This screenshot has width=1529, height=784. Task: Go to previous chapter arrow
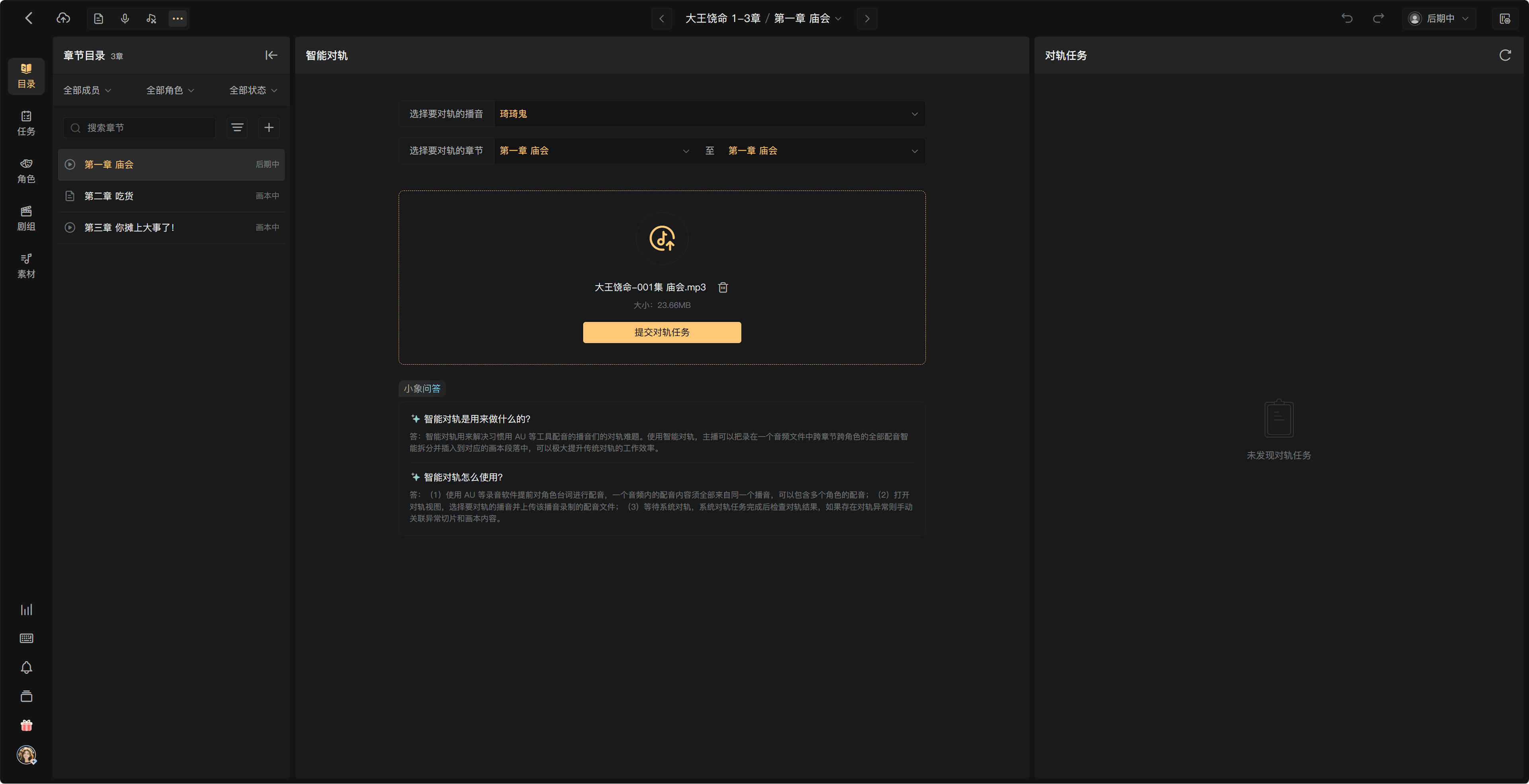[x=662, y=18]
